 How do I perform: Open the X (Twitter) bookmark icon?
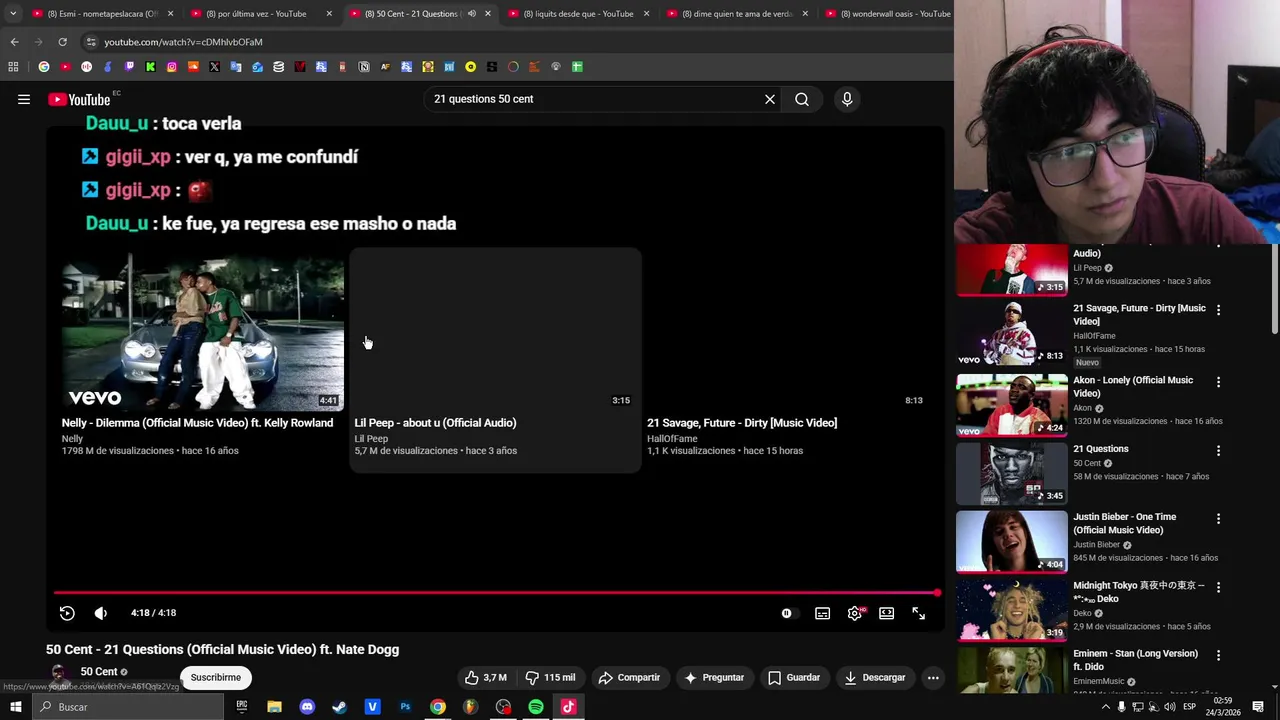(x=214, y=67)
